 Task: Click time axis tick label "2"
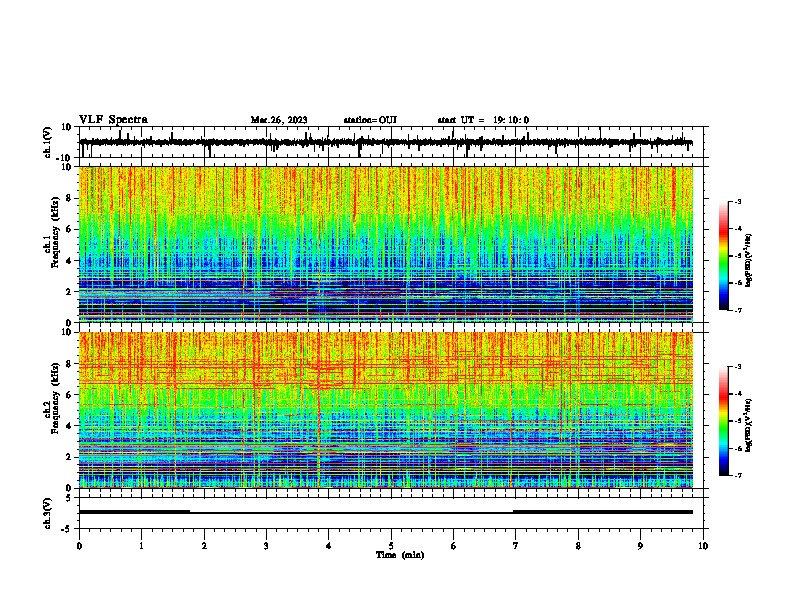point(204,546)
